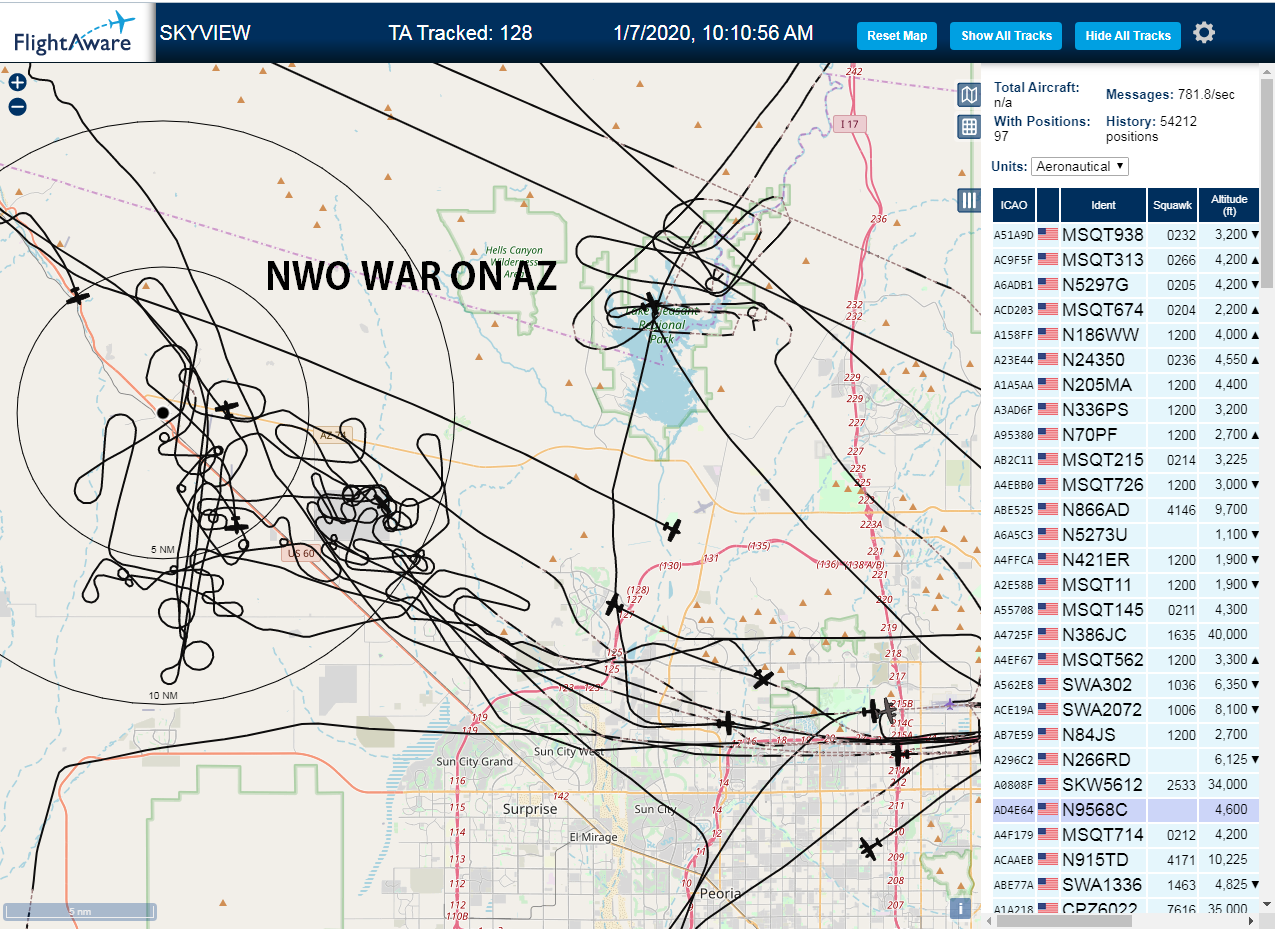Sort by Ident column header
The width and height of the screenshot is (1275, 929).
[x=1103, y=205]
